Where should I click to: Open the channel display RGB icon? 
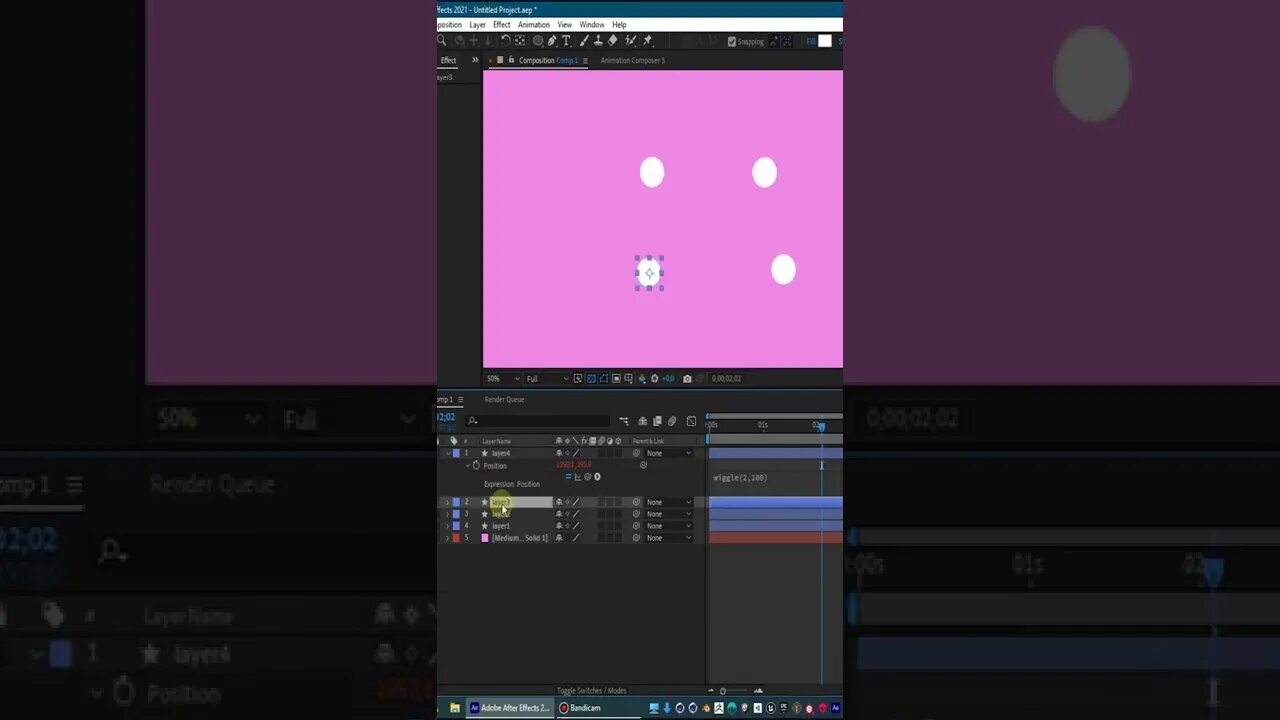click(642, 379)
